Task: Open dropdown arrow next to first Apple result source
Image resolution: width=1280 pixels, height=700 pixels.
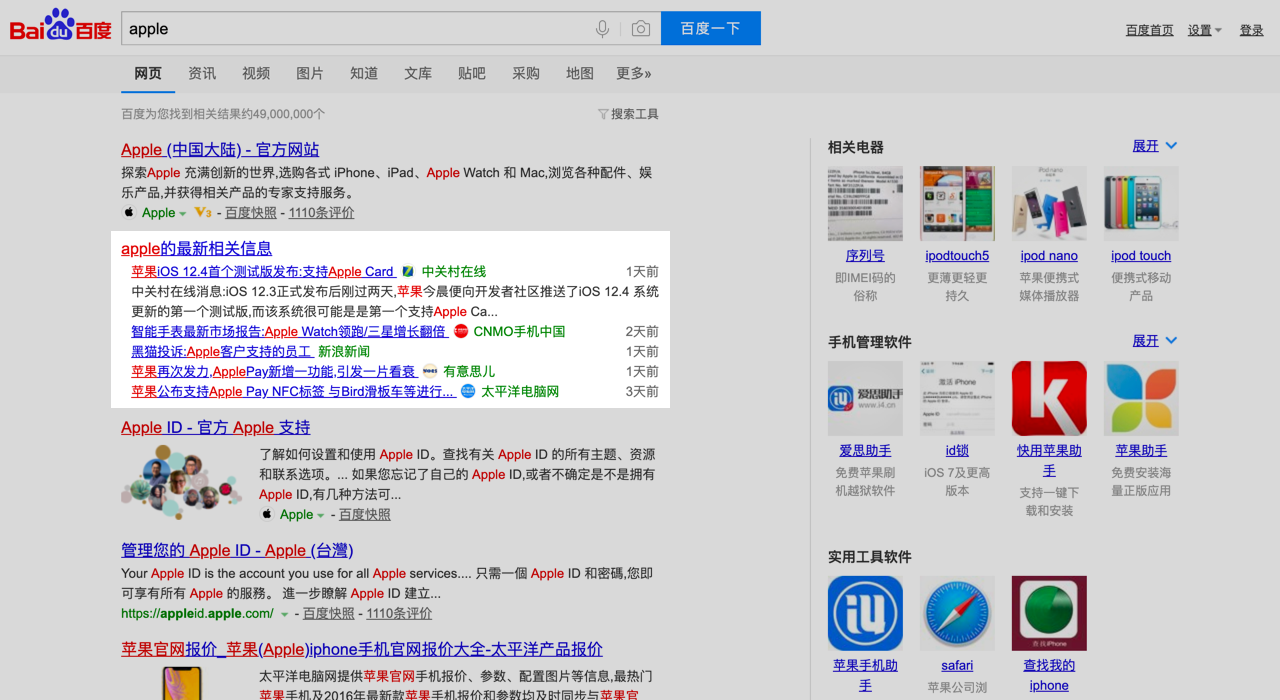Action: click(x=182, y=213)
